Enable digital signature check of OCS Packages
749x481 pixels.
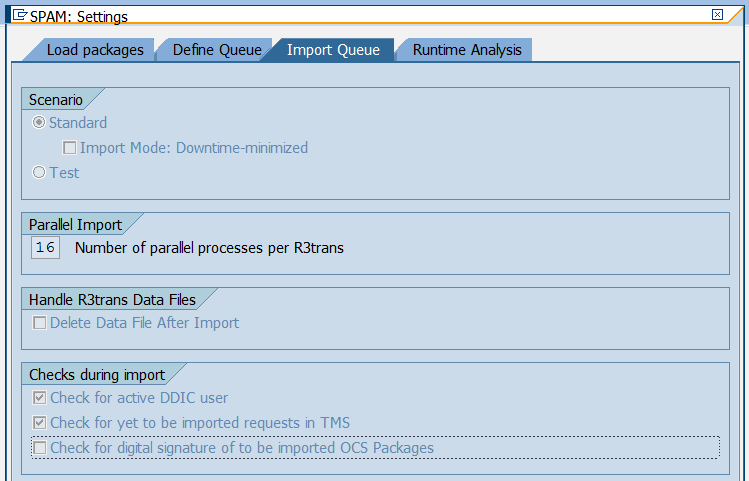click(x=40, y=448)
